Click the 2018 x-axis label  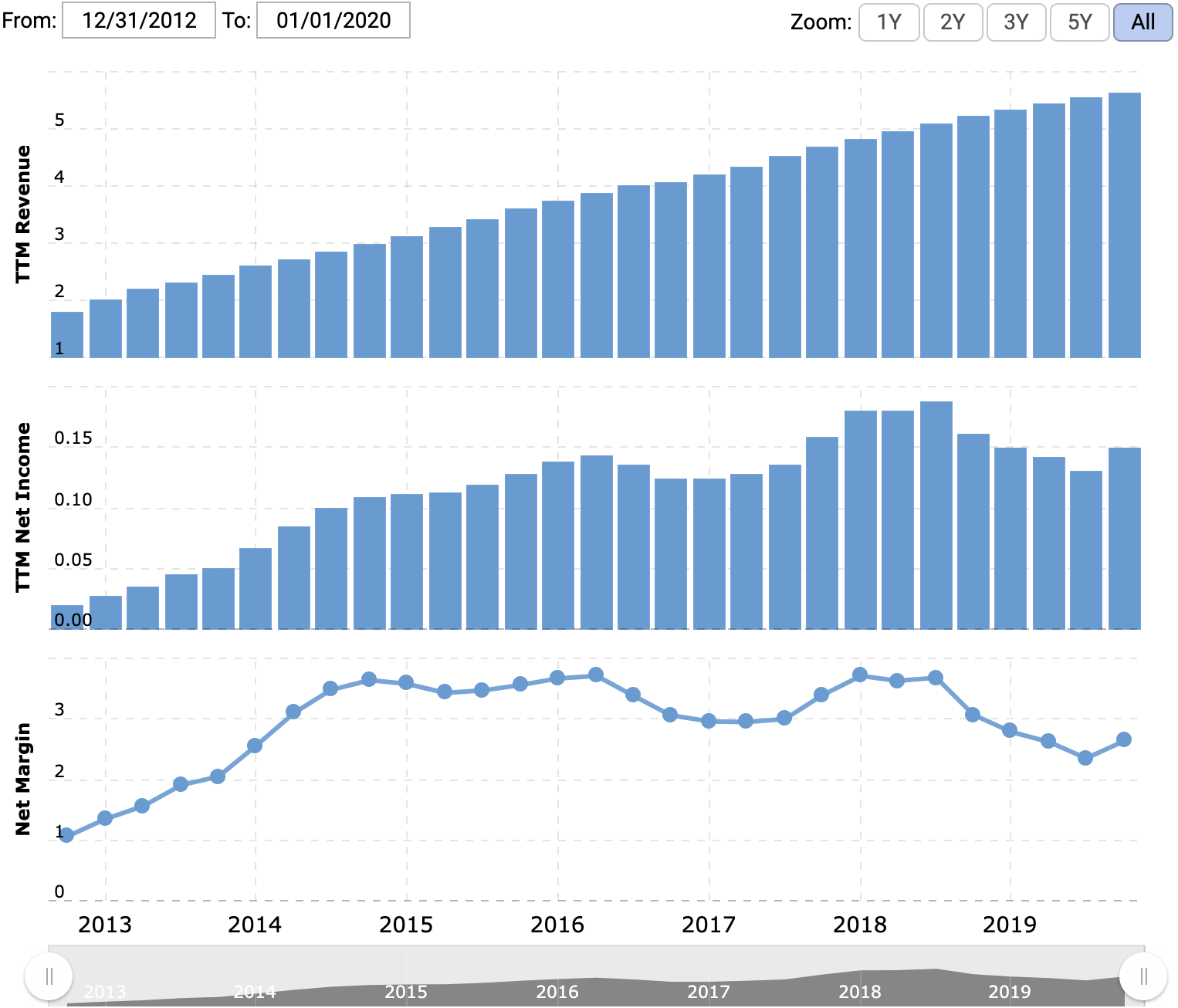click(860, 925)
